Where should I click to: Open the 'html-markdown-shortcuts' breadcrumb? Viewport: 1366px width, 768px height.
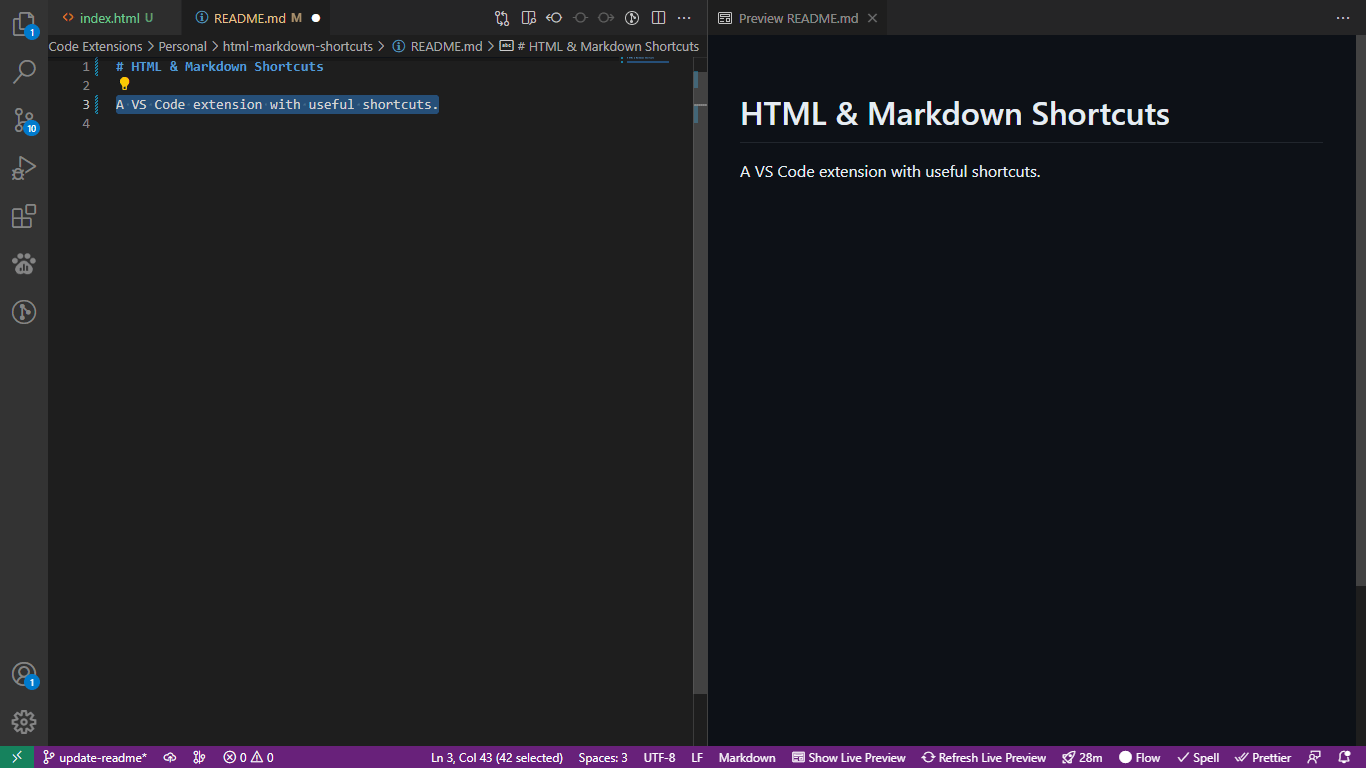pos(298,46)
